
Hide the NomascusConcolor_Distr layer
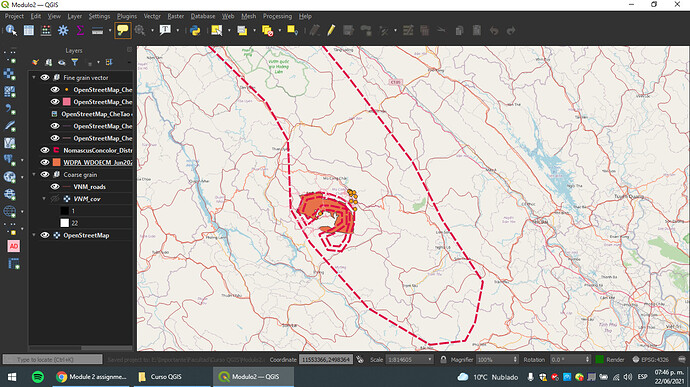point(45,150)
